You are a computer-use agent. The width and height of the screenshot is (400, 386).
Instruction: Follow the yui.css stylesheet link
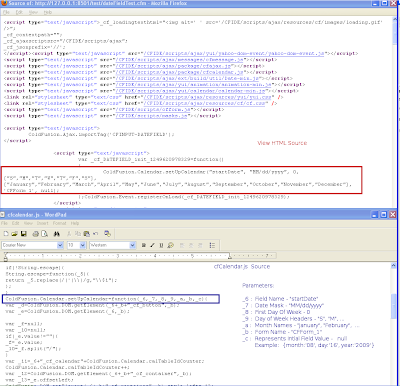coord(208,97)
